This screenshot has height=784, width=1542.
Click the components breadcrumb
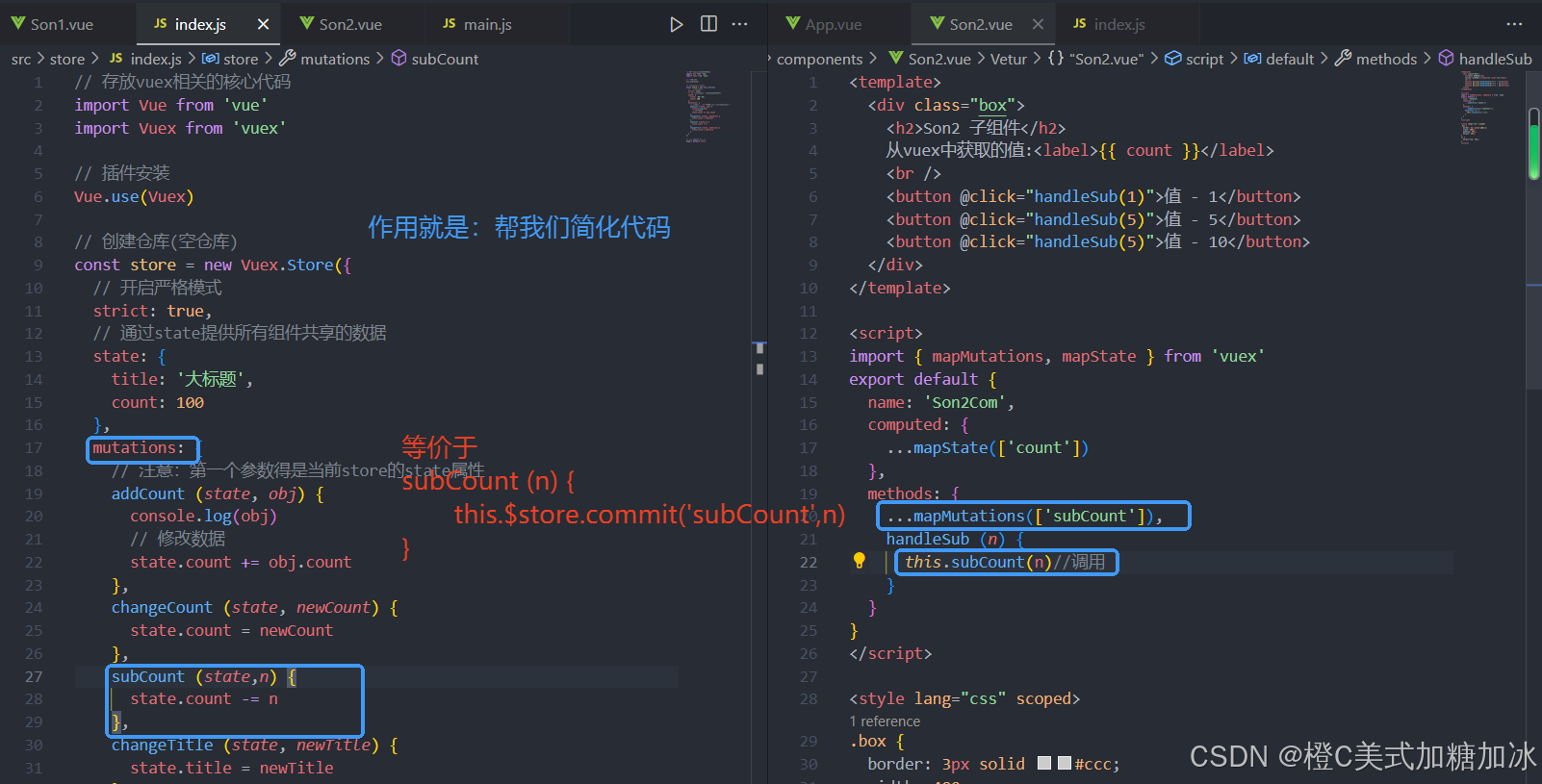pos(819,59)
